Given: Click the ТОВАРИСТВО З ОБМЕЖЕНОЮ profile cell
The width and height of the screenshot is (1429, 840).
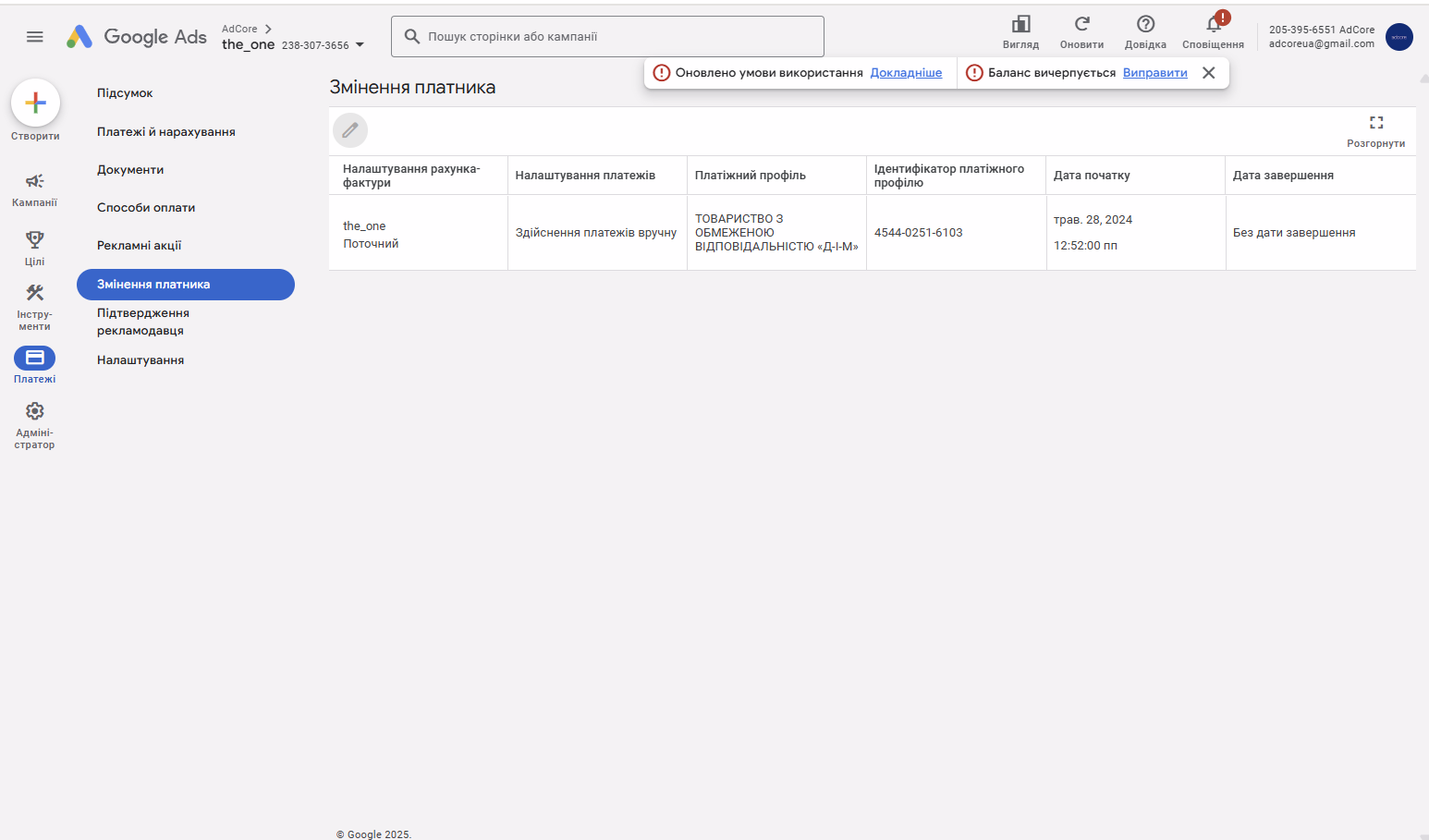Looking at the screenshot, I should (x=776, y=233).
